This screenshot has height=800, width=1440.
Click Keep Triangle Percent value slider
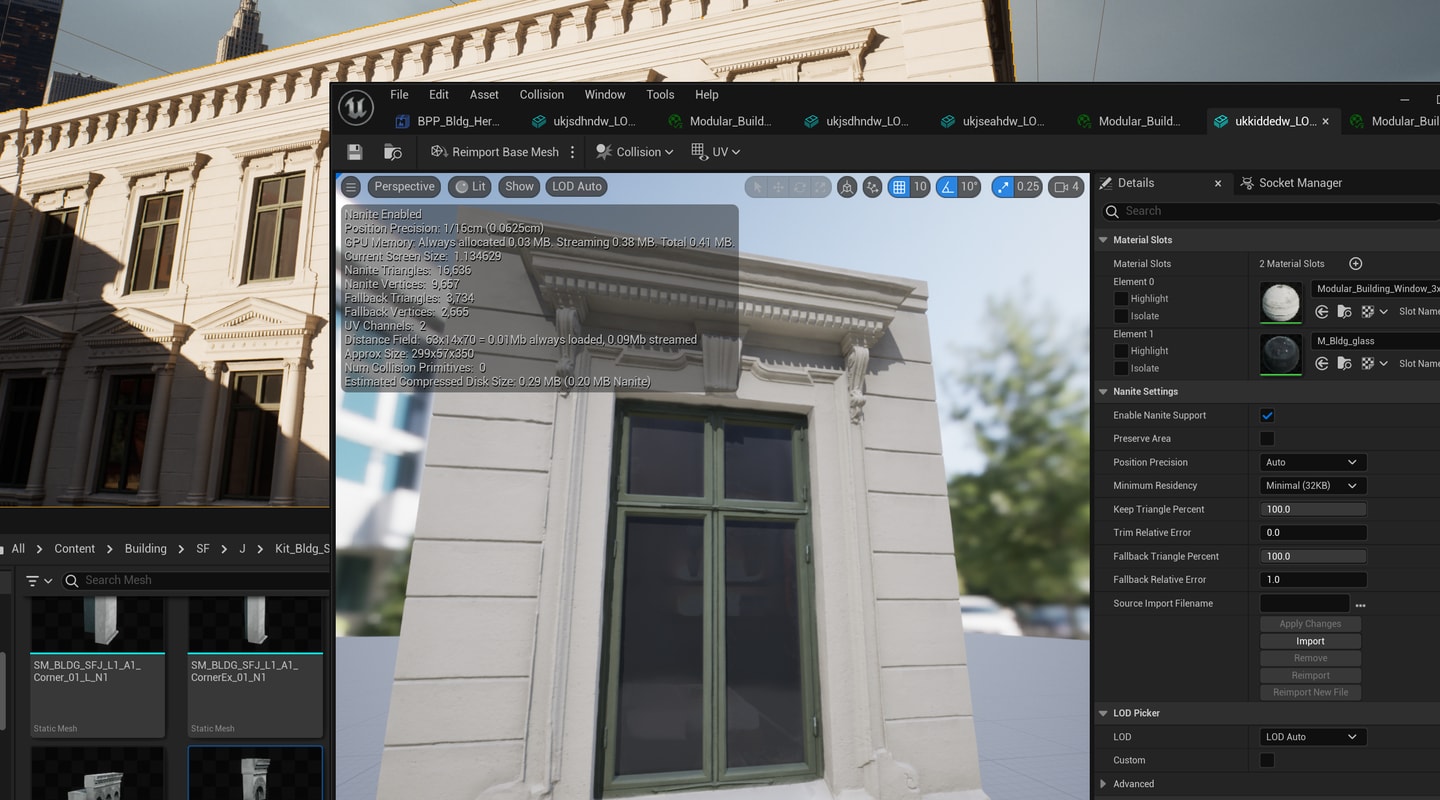click(x=1313, y=509)
